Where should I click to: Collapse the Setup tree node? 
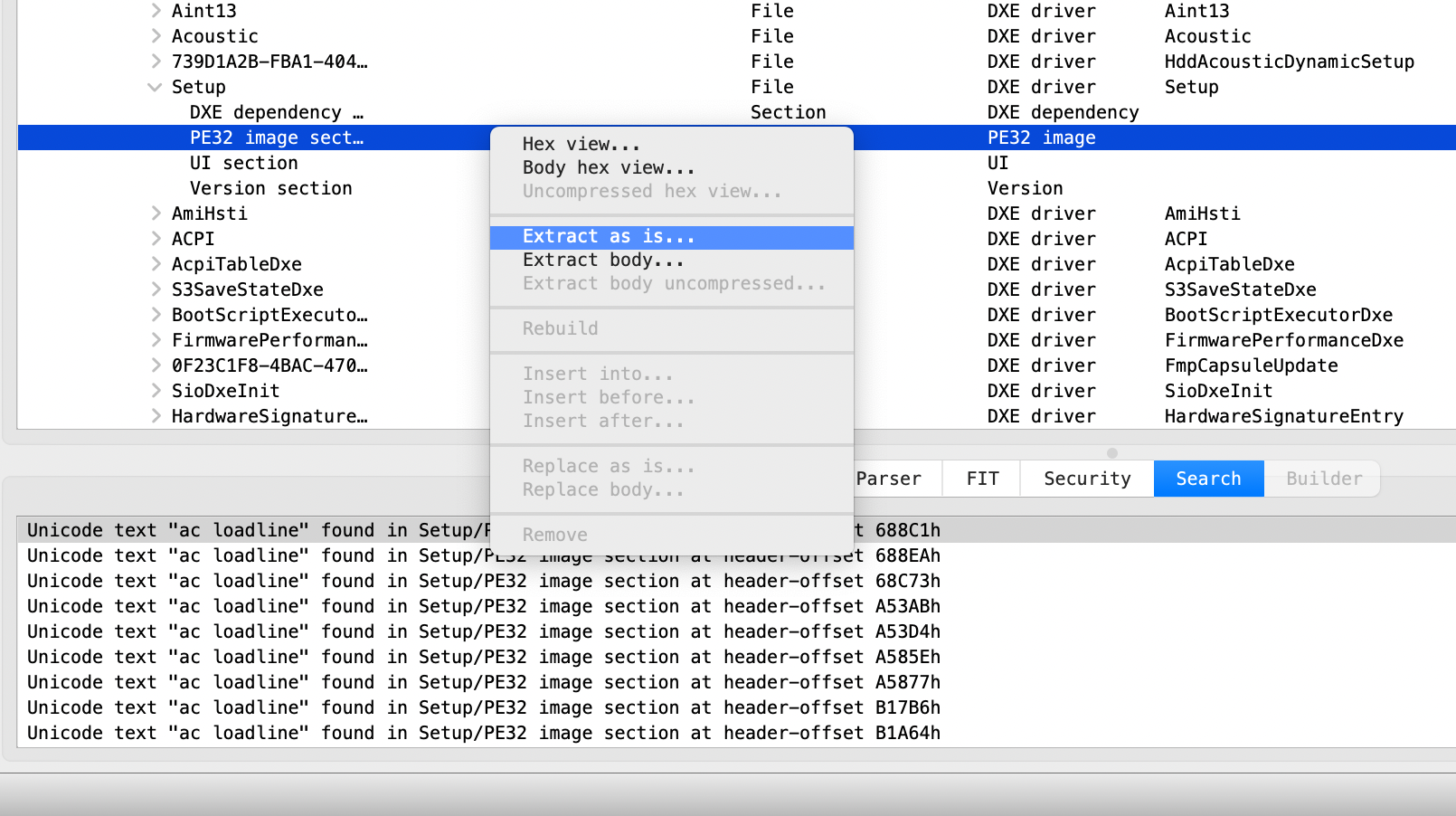154,87
